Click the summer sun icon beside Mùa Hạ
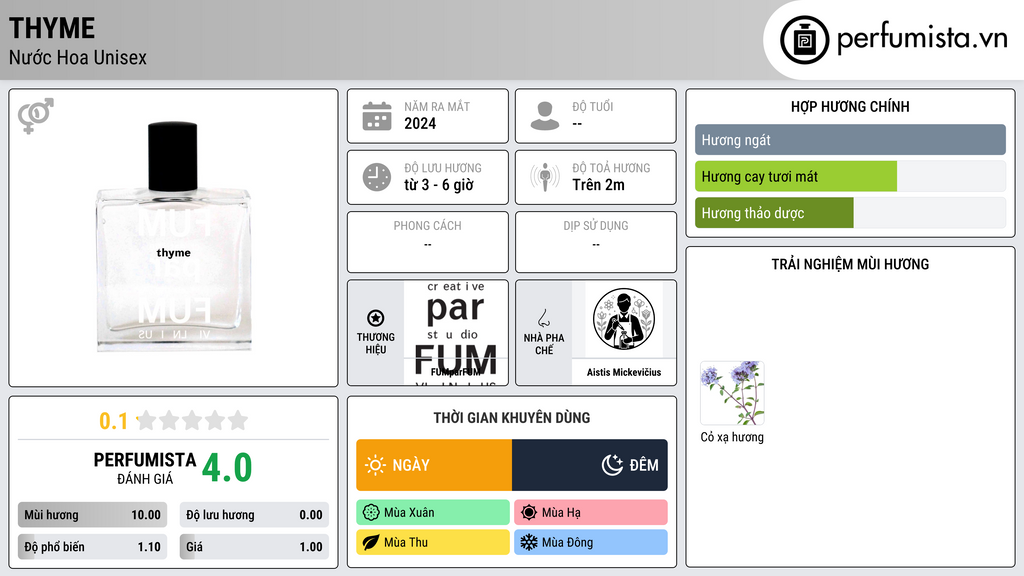This screenshot has width=1024, height=576. (529, 513)
